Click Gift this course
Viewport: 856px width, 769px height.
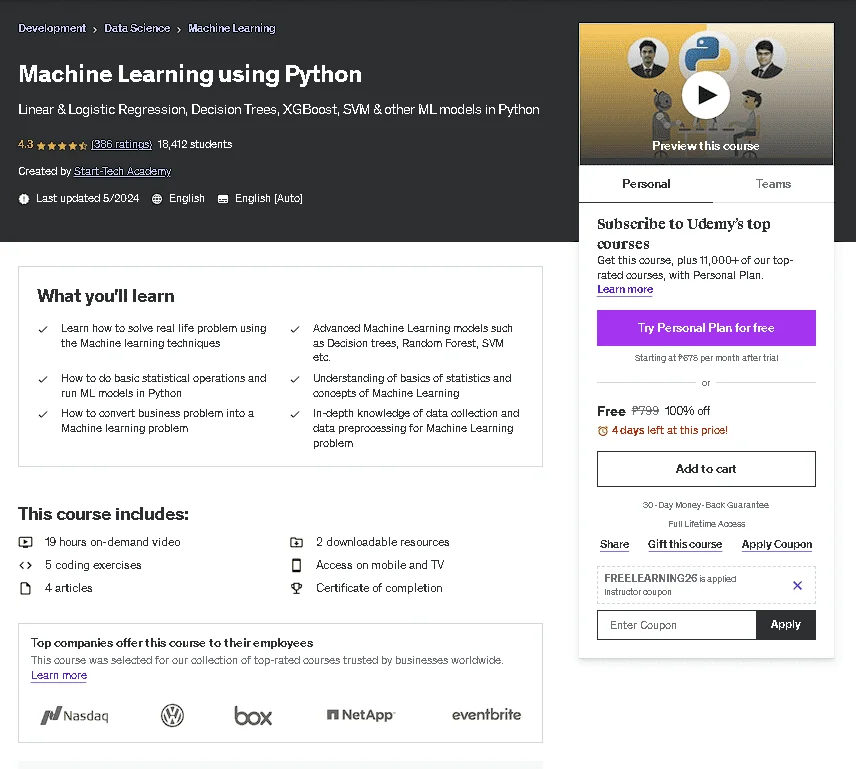click(x=685, y=544)
